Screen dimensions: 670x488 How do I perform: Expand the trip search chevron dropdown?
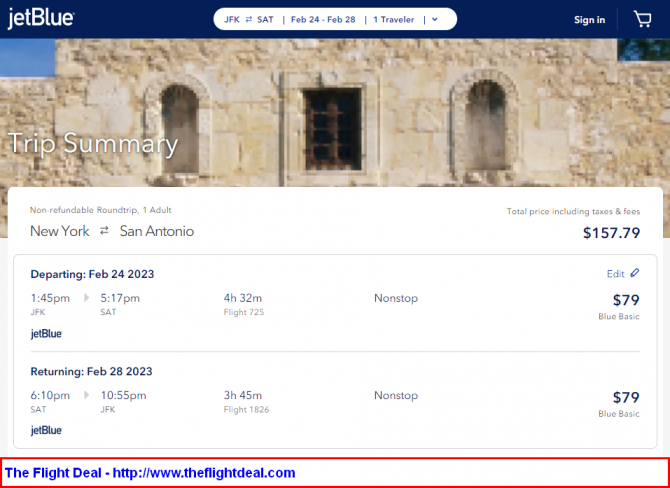[x=435, y=20]
